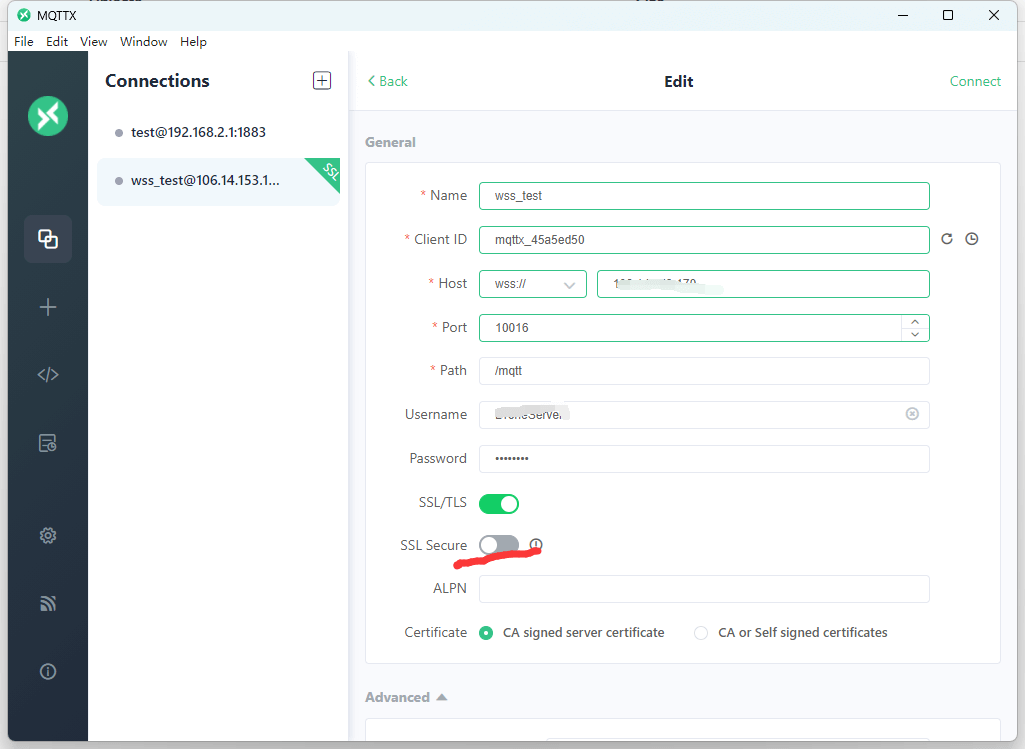Click SSL Secure info icon
The image size is (1025, 749).
click(536, 545)
